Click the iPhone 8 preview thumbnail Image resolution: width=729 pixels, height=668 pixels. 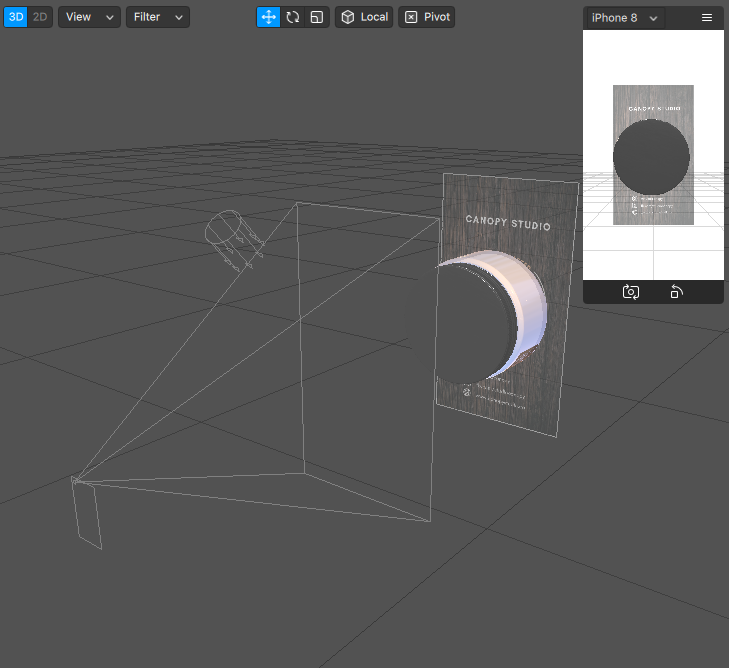coord(653,155)
